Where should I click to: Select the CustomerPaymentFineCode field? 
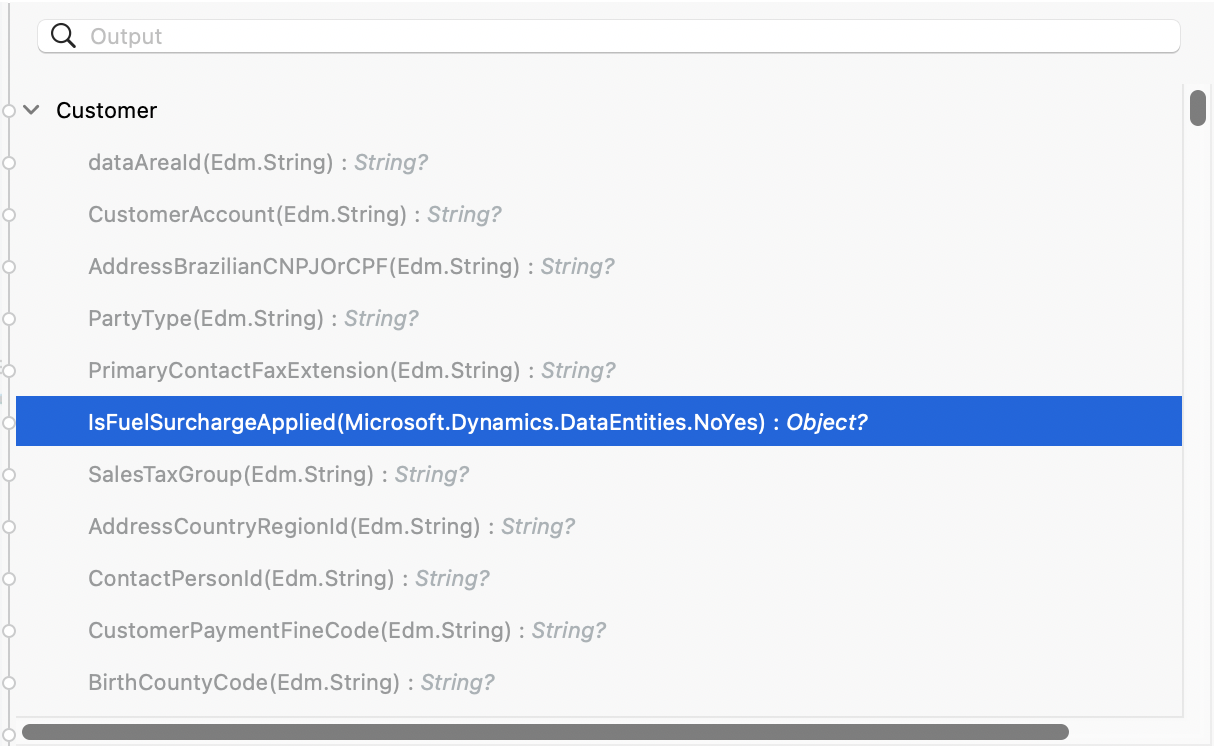pos(348,630)
